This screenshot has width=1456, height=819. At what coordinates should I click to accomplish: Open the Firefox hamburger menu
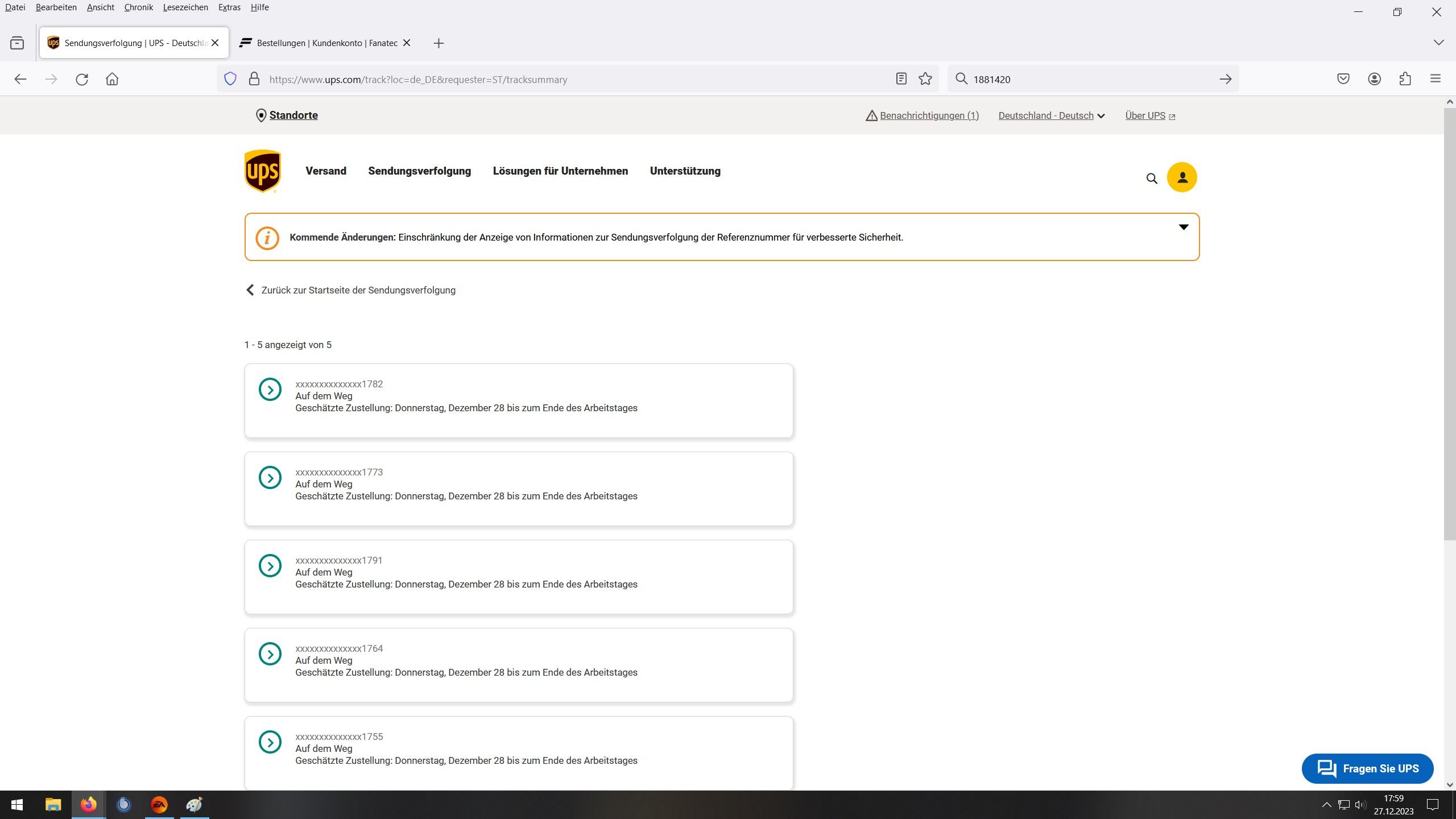coord(1436,79)
